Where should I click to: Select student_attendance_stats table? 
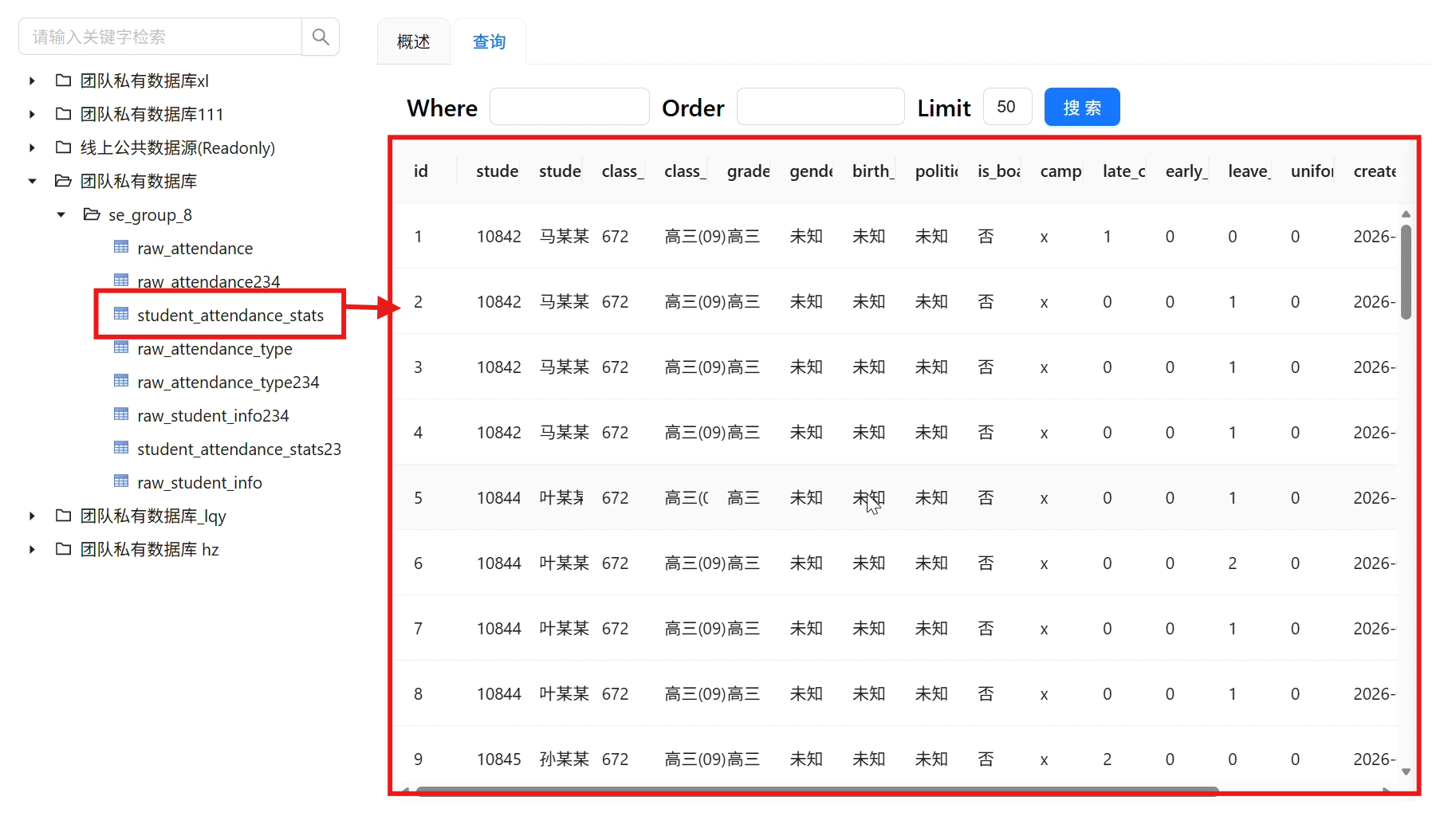(x=230, y=315)
